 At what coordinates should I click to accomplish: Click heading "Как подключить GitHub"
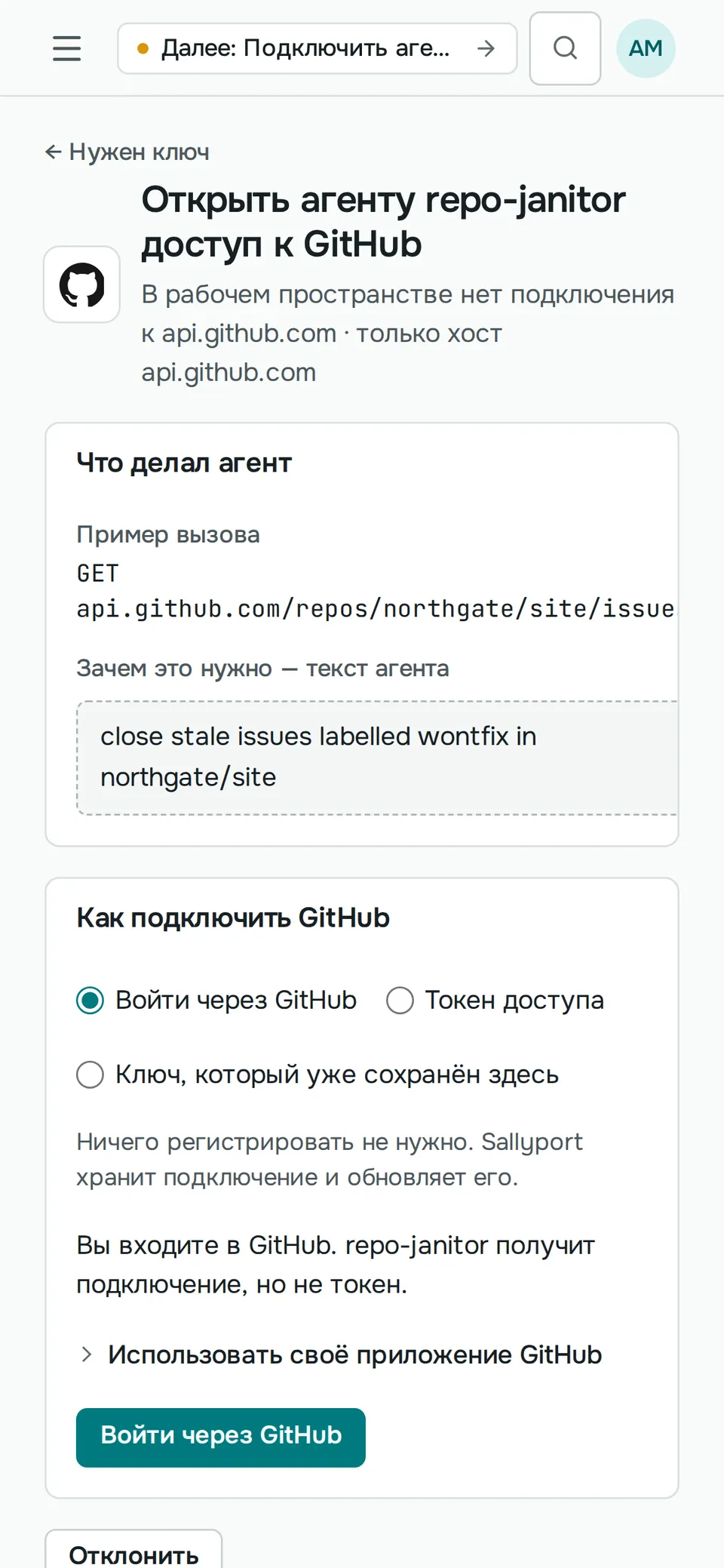(x=233, y=918)
